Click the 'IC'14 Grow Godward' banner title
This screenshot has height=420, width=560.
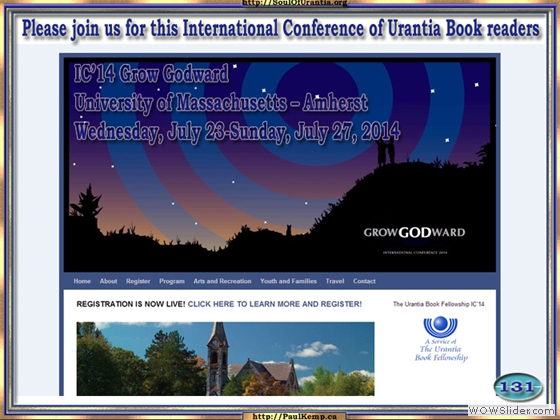point(151,74)
